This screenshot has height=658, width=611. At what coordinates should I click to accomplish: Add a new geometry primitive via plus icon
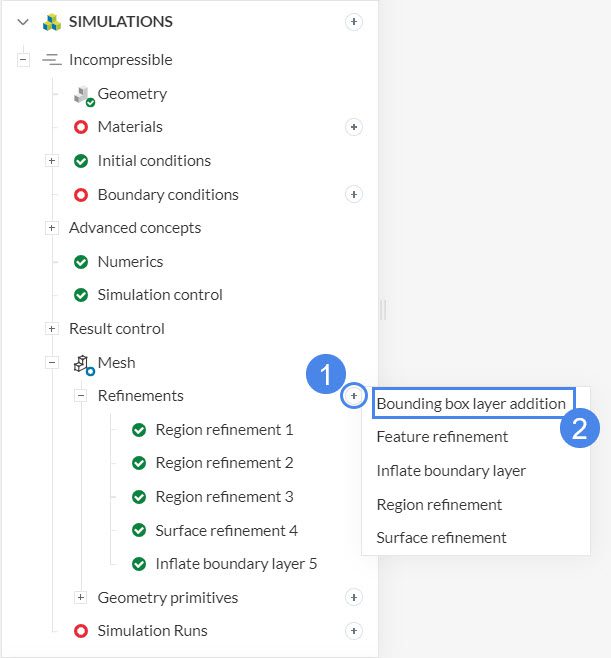coord(353,597)
